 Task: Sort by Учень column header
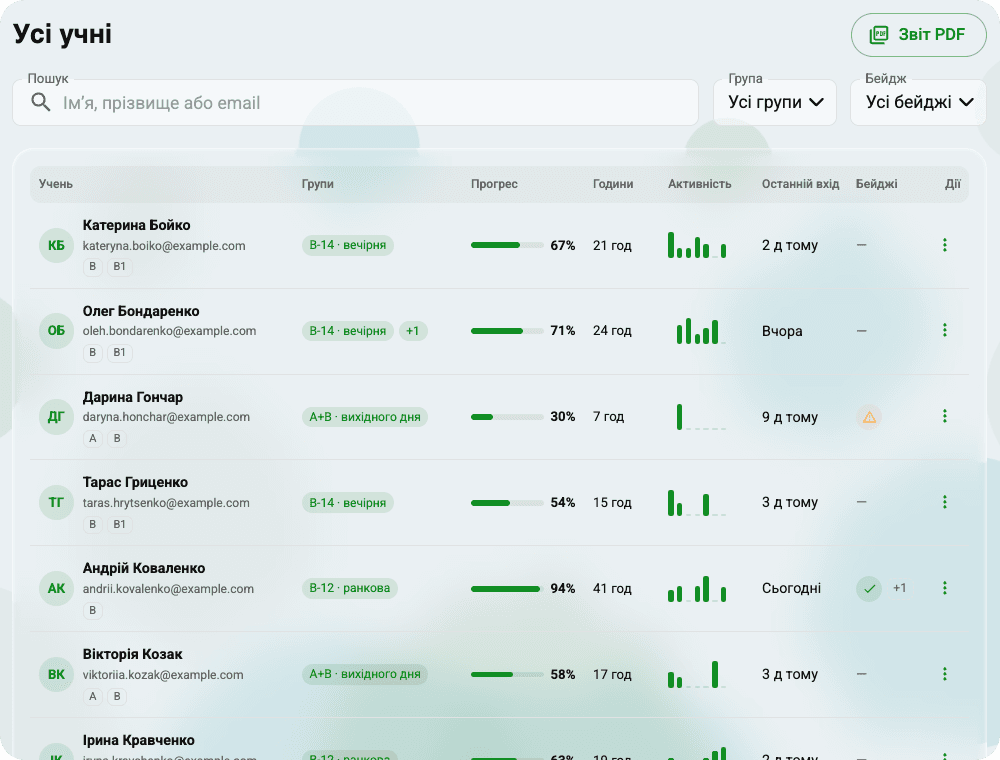[55, 184]
